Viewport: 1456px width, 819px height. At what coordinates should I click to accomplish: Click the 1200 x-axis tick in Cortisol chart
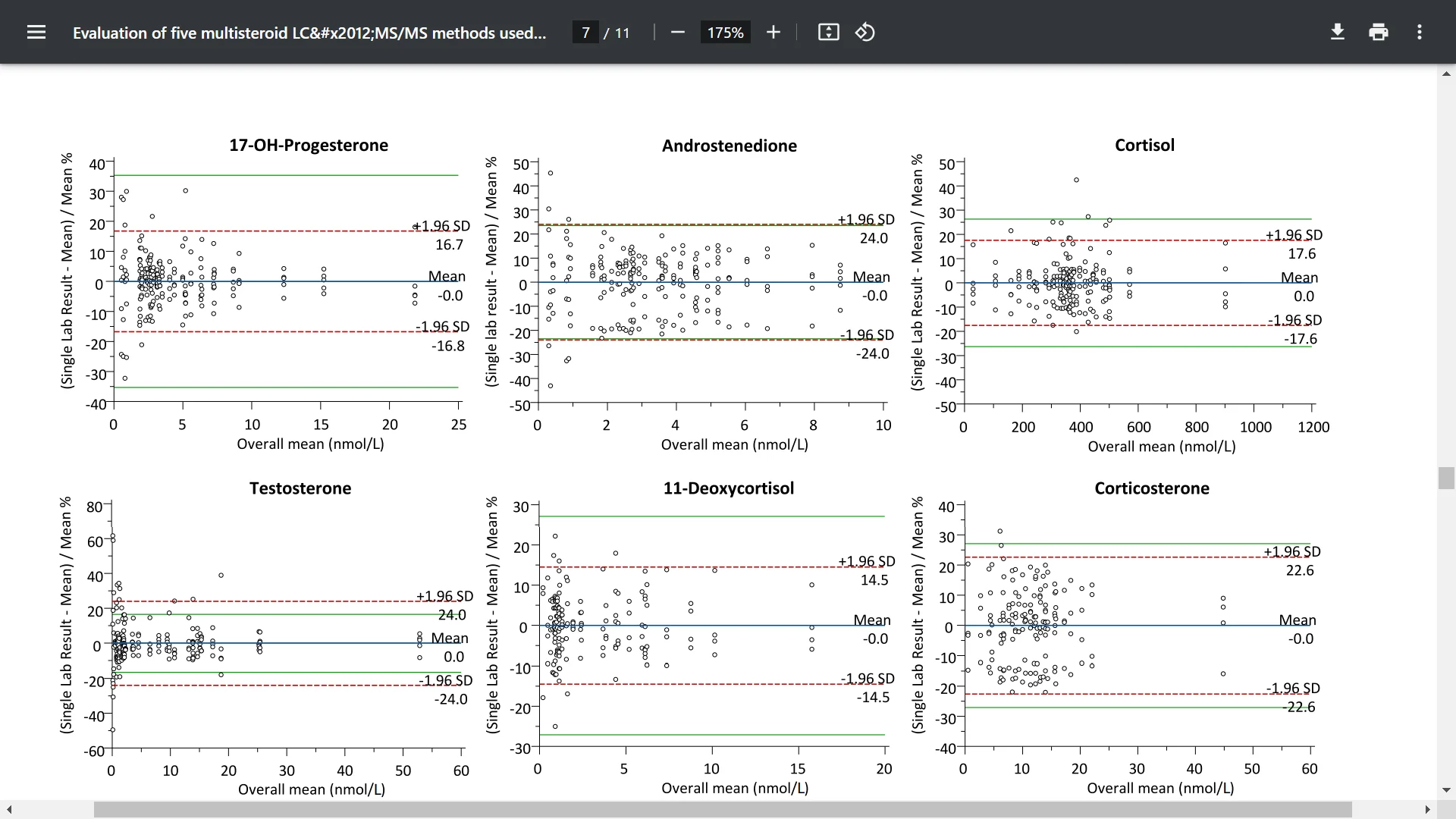click(x=1313, y=427)
